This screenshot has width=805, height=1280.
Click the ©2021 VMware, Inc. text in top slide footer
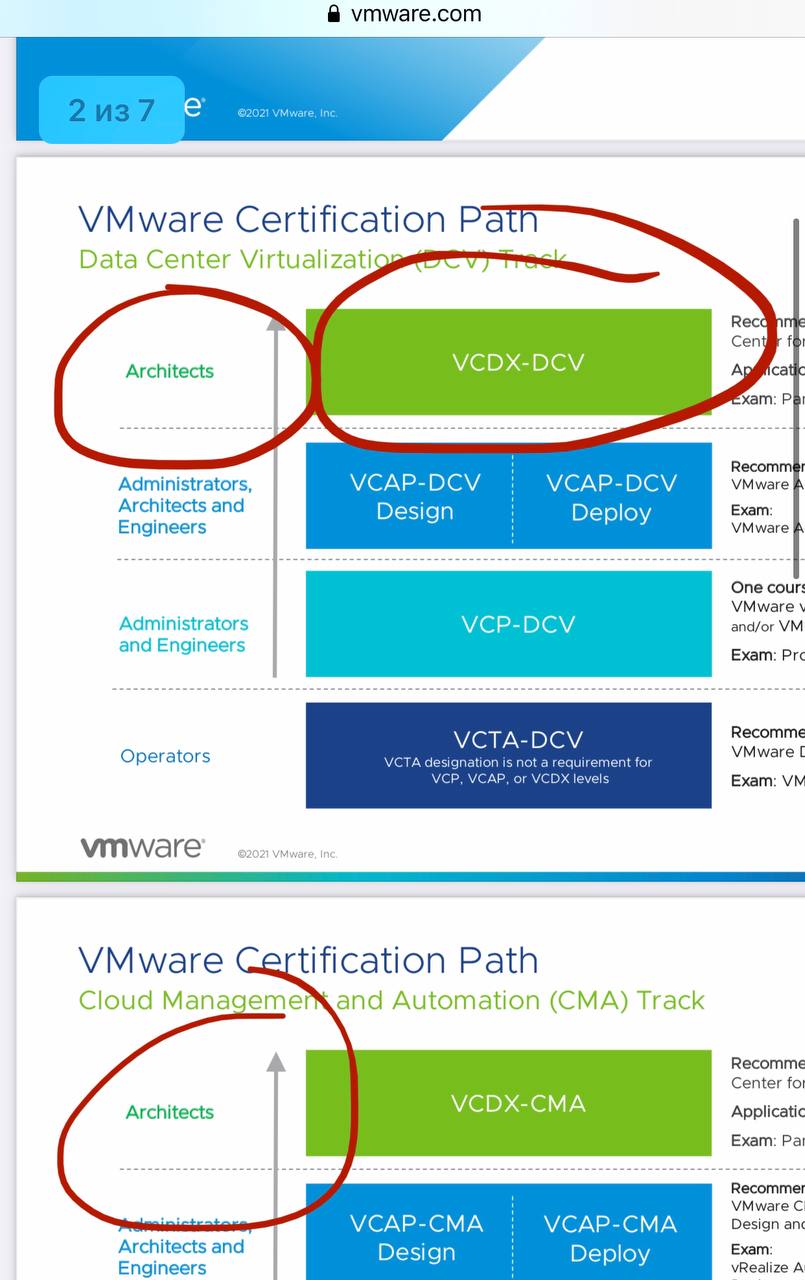click(x=288, y=113)
